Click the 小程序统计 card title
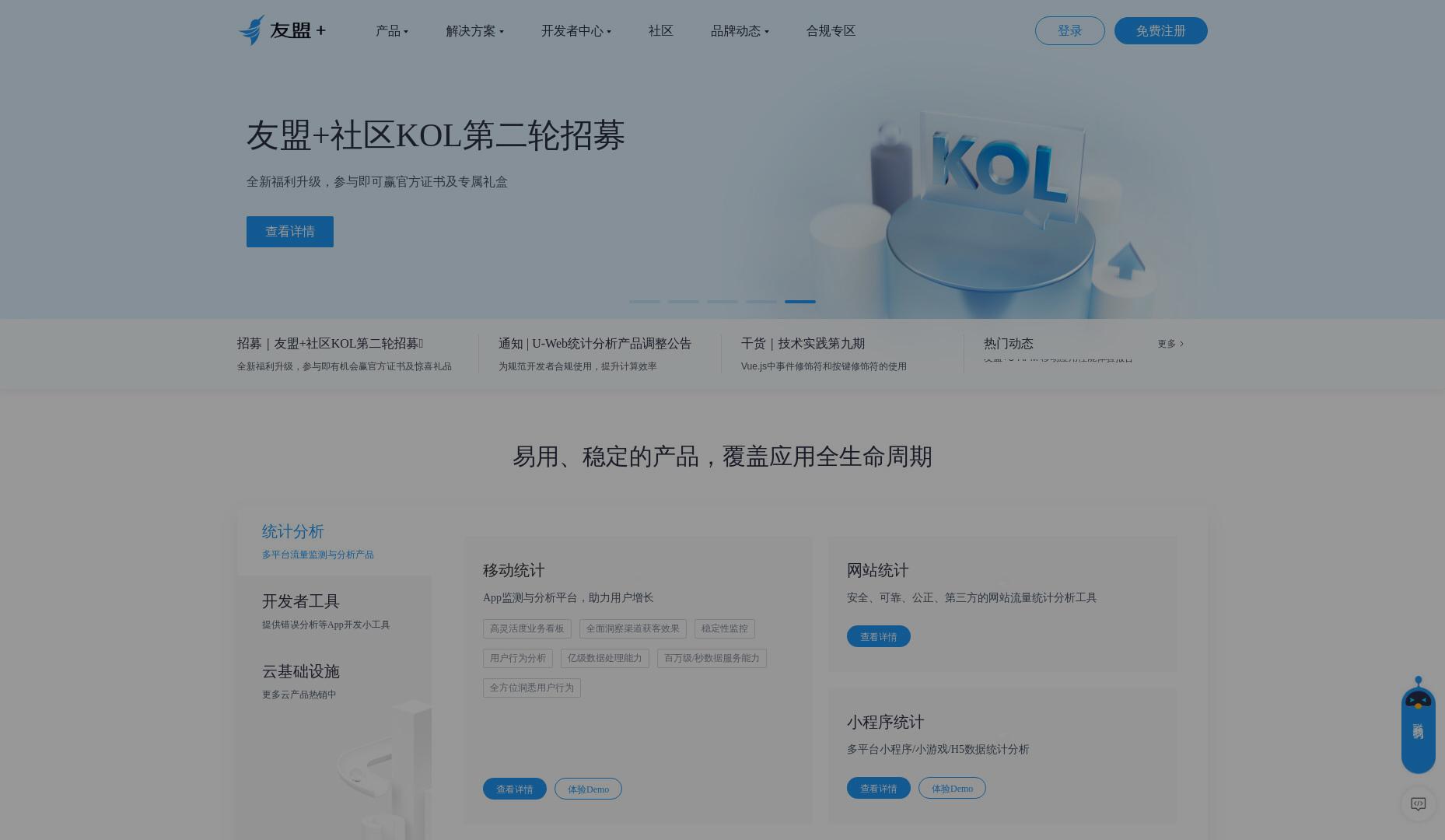Screen dimensions: 1445x840 tap(886, 722)
